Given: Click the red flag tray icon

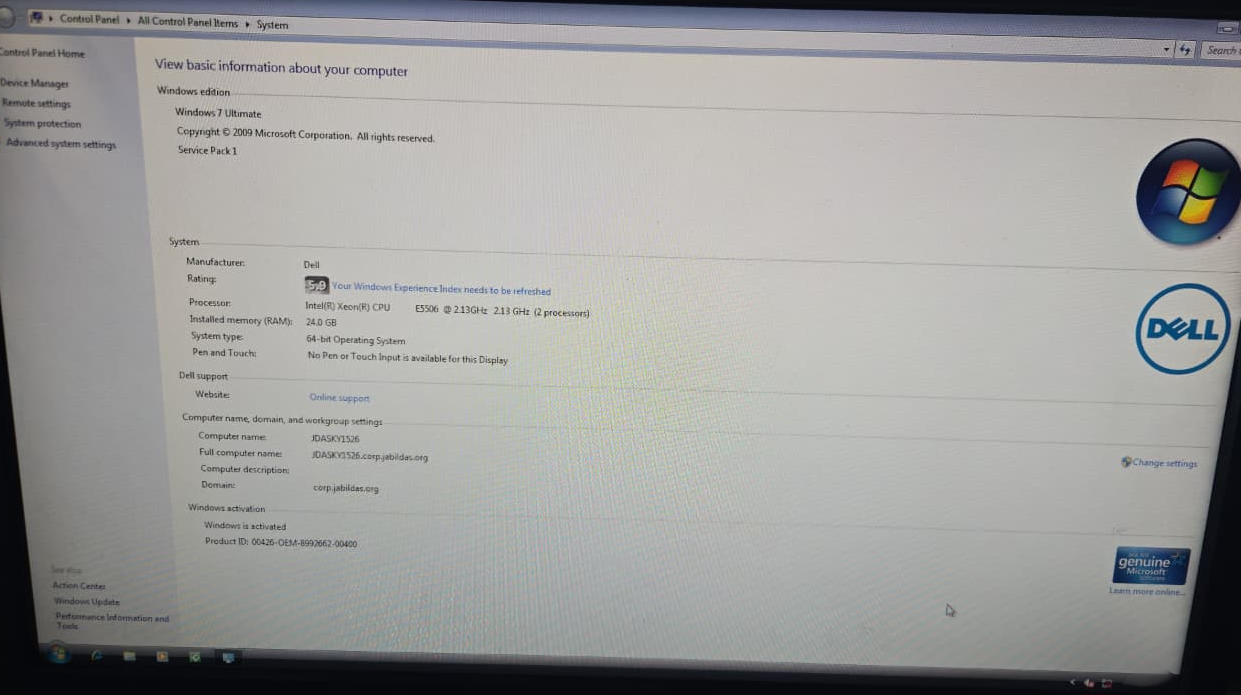Looking at the screenshot, I should coord(1106,683).
